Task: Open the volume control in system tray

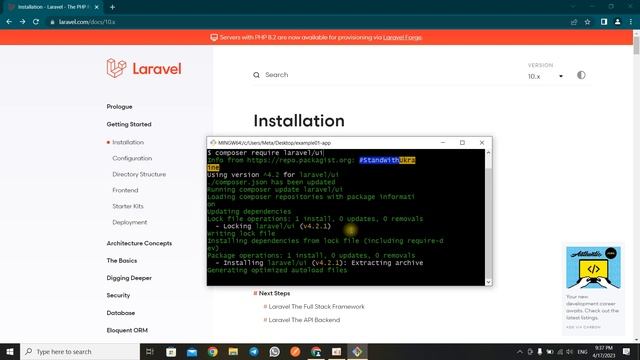Action: tap(570, 351)
